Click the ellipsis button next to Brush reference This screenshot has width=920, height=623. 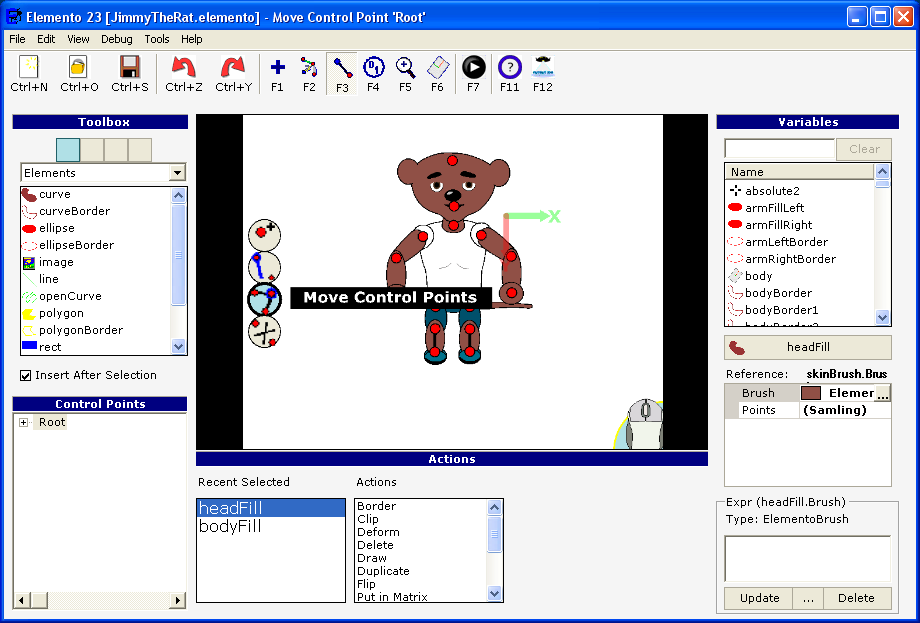click(x=885, y=392)
